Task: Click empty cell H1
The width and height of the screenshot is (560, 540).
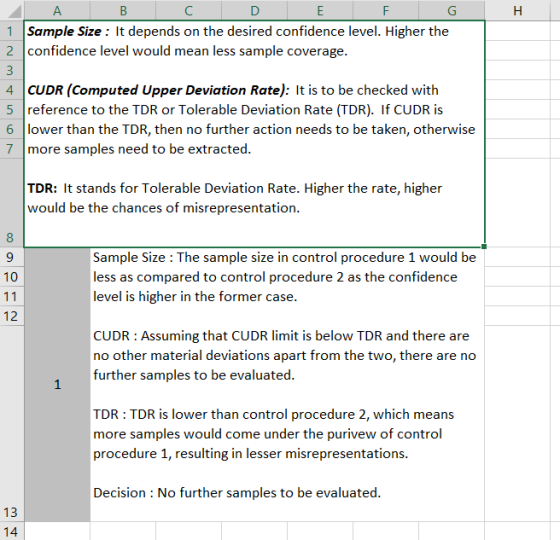Action: pyautogui.click(x=518, y=31)
